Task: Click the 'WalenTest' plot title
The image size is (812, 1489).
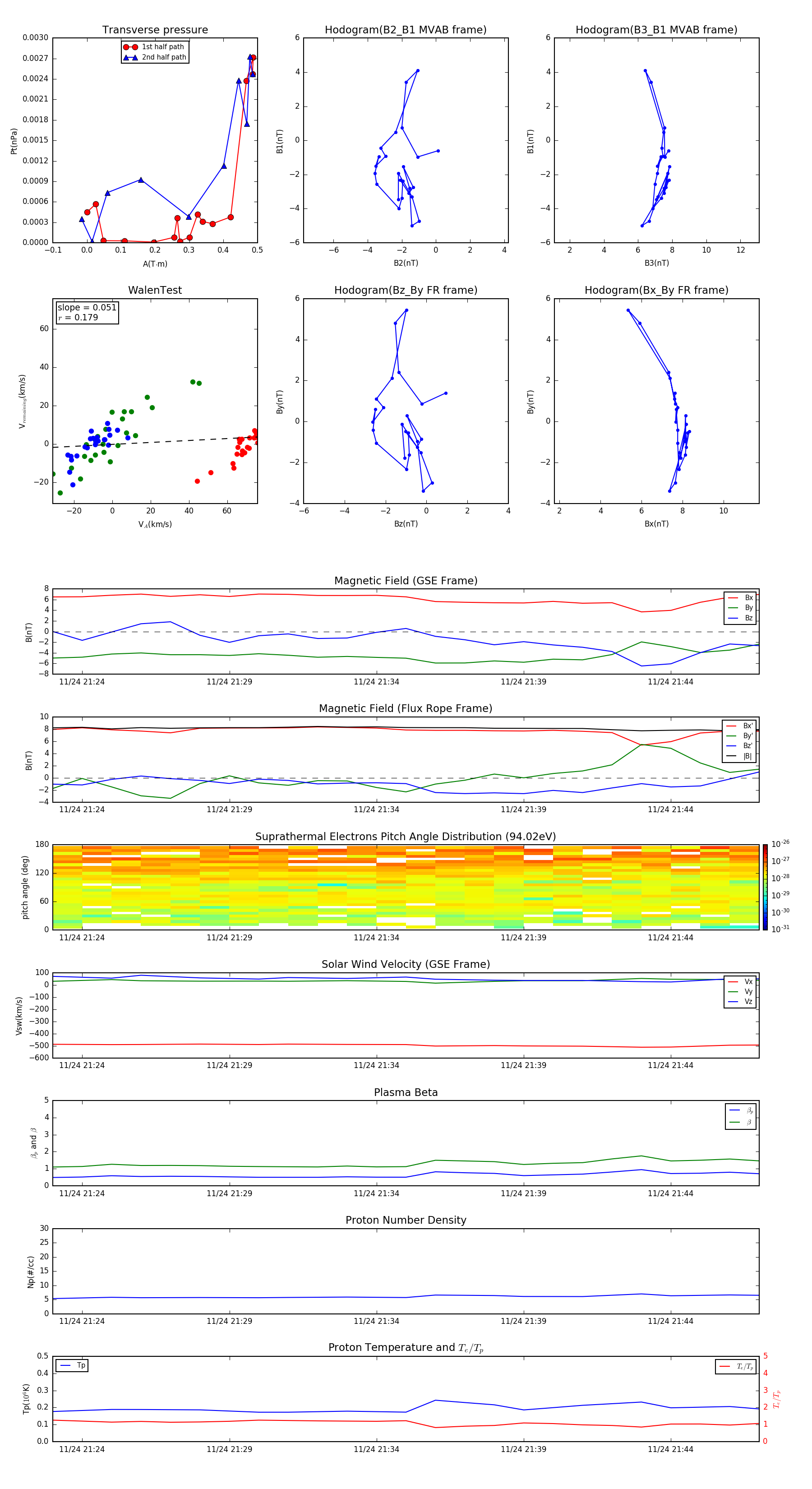Action: (x=155, y=290)
